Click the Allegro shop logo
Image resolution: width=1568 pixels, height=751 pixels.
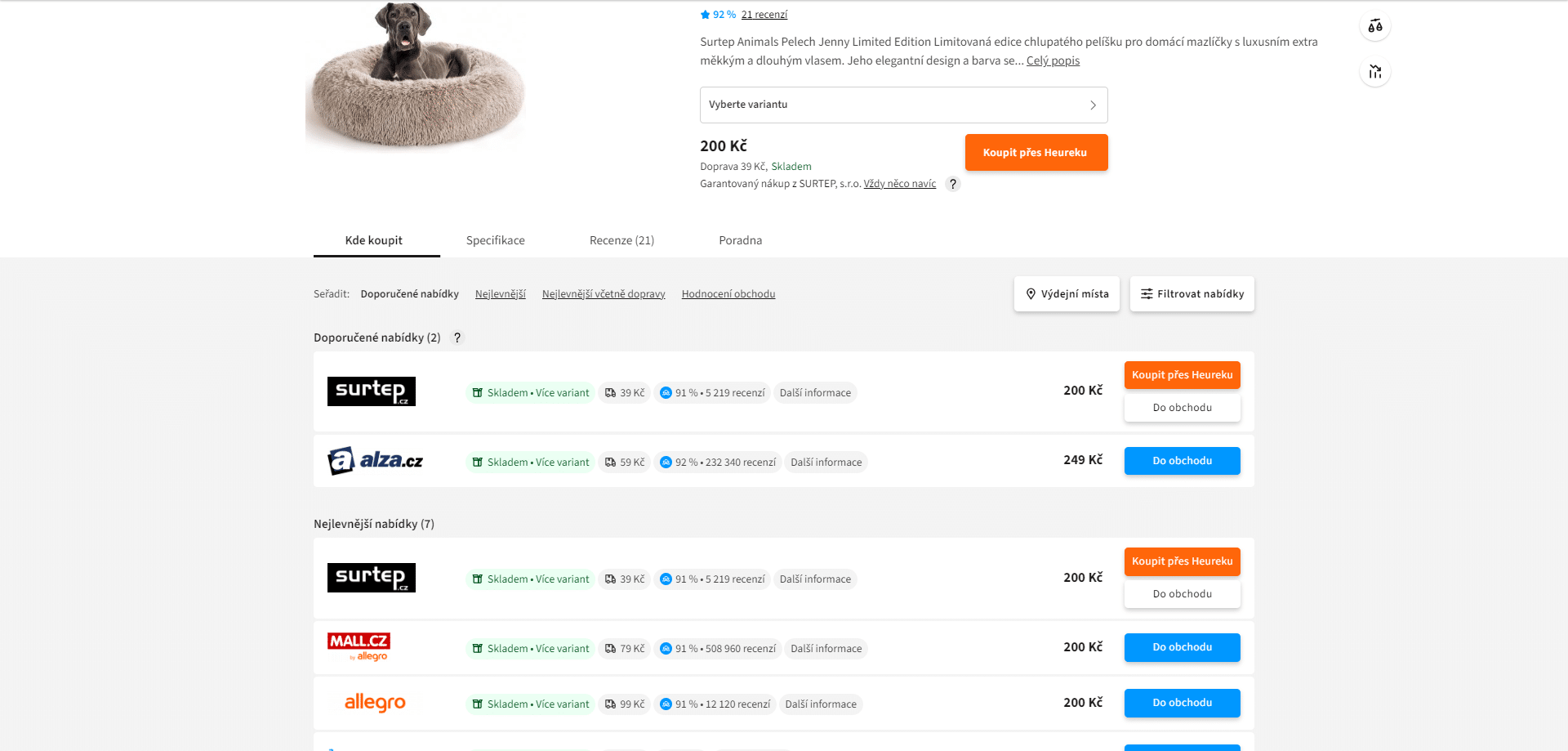[375, 703]
